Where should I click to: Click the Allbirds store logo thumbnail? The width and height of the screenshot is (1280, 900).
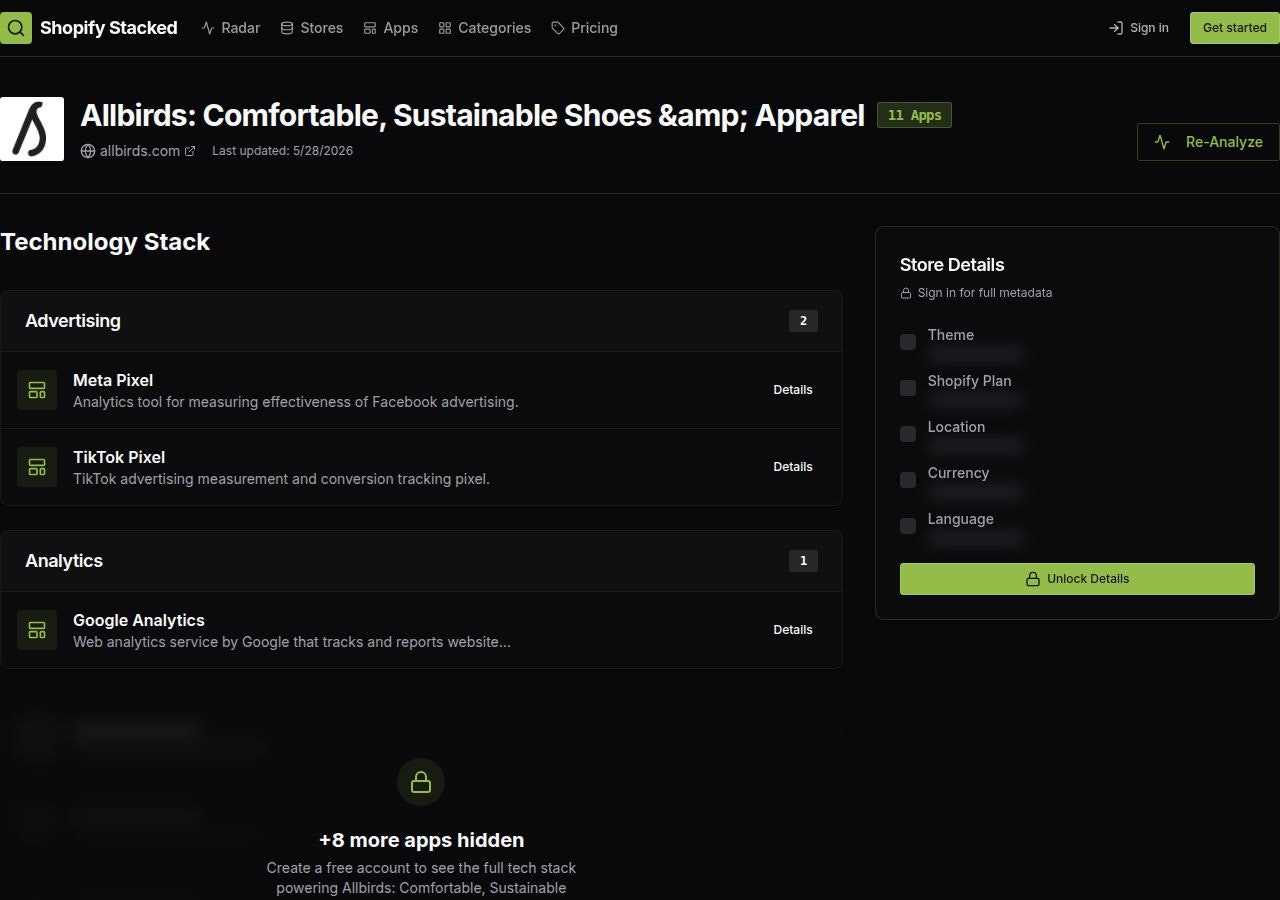pos(32,129)
